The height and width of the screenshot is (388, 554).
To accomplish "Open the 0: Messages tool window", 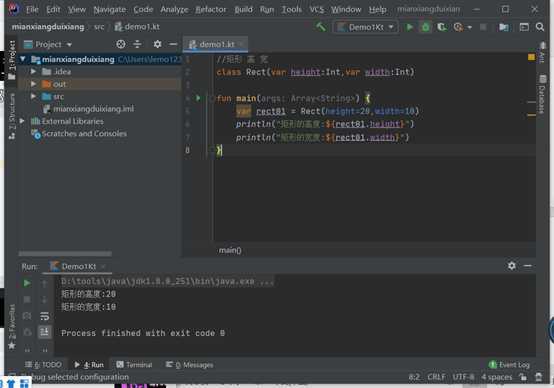I will click(x=189, y=365).
